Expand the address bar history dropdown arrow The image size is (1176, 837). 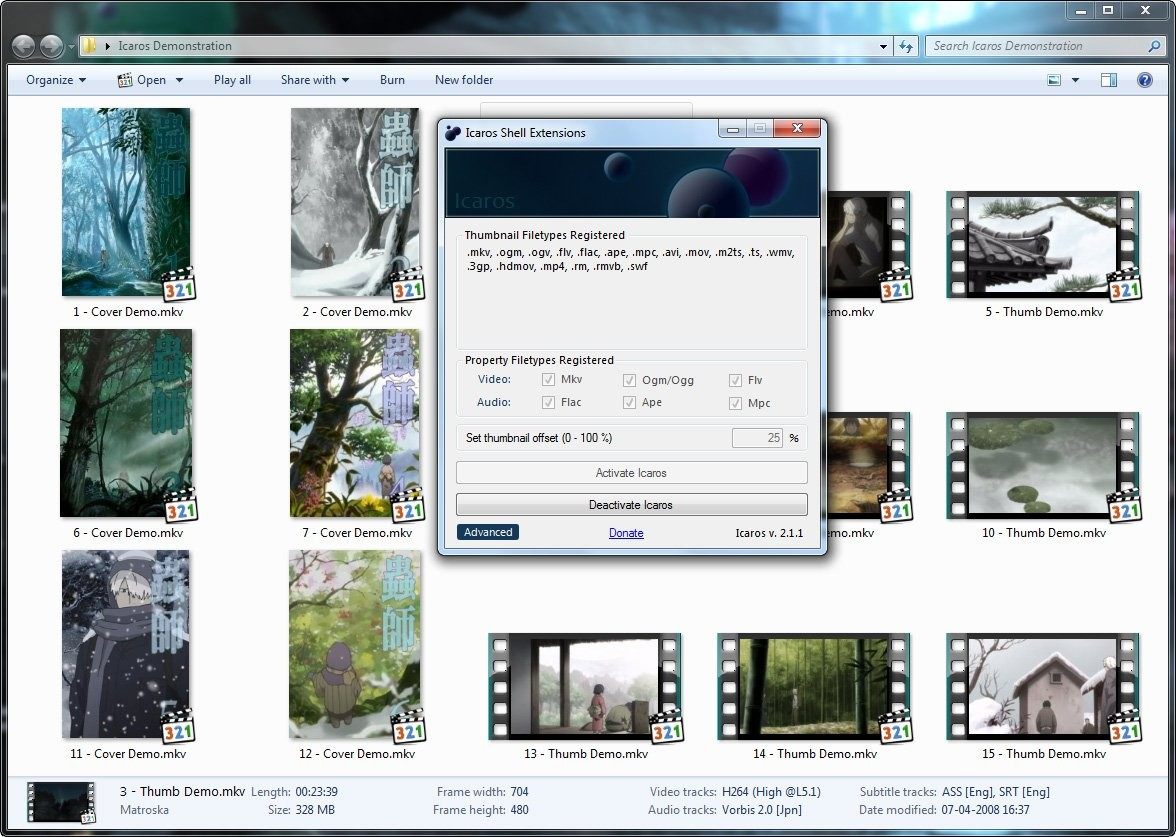coord(883,46)
